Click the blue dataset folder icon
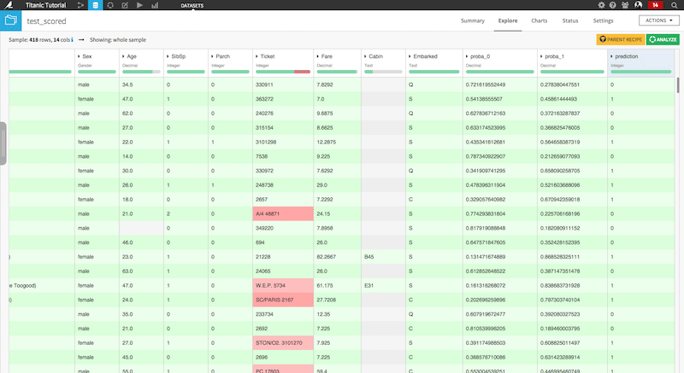This screenshot has height=373, width=684. click(10, 21)
